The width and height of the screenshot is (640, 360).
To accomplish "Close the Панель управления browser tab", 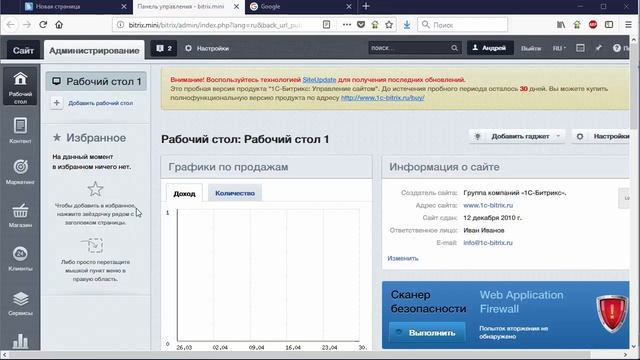I will point(236,7).
